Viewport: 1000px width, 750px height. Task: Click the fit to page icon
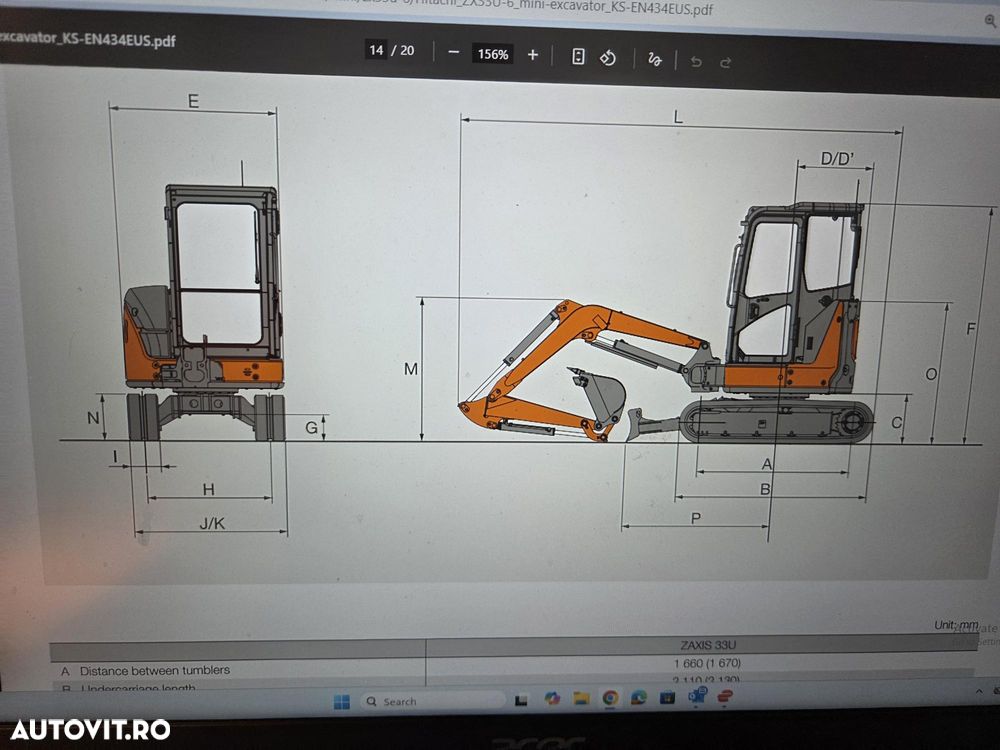click(x=578, y=57)
